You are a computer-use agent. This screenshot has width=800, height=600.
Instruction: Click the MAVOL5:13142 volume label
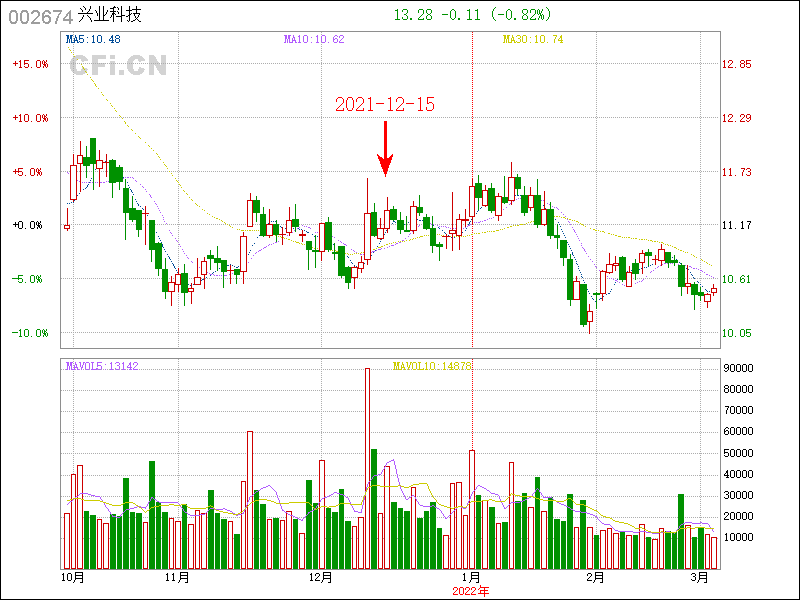coord(102,366)
